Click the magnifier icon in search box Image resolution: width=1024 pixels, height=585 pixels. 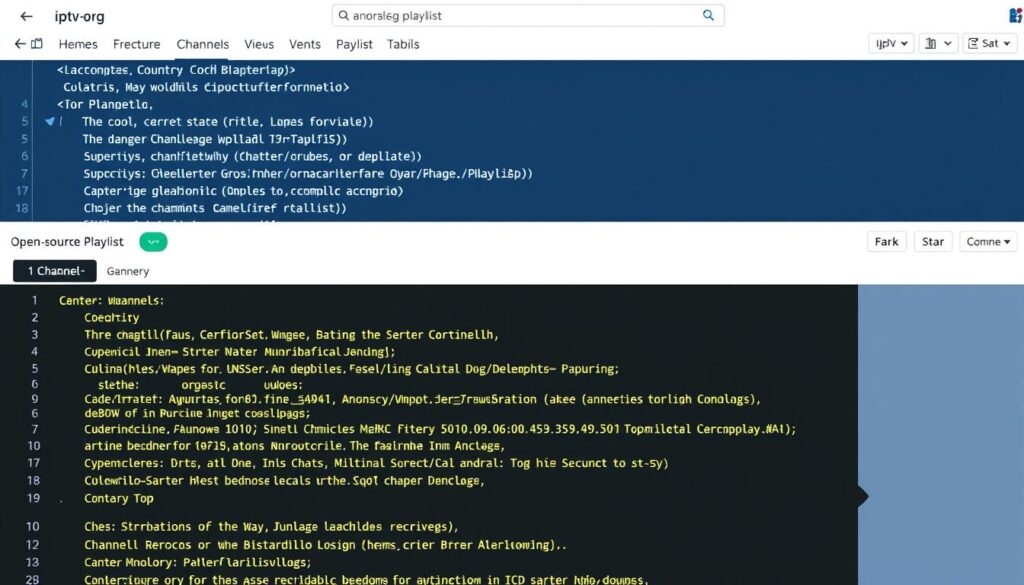point(708,16)
